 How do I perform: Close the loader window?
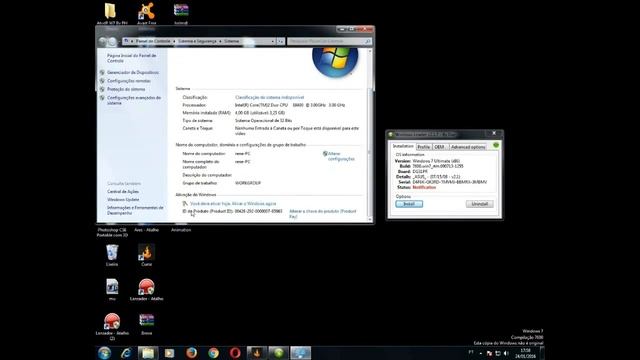(x=494, y=133)
